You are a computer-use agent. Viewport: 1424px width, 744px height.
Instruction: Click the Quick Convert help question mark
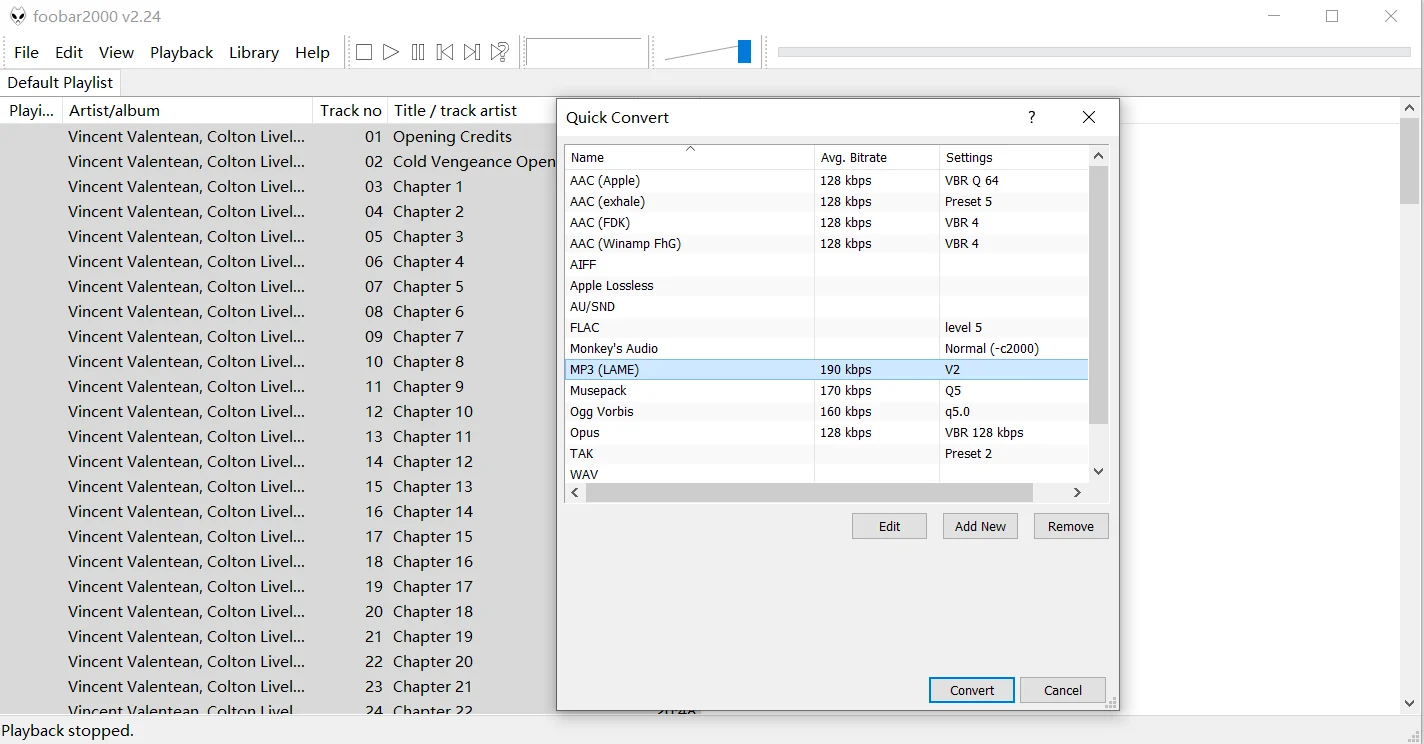(x=1032, y=117)
